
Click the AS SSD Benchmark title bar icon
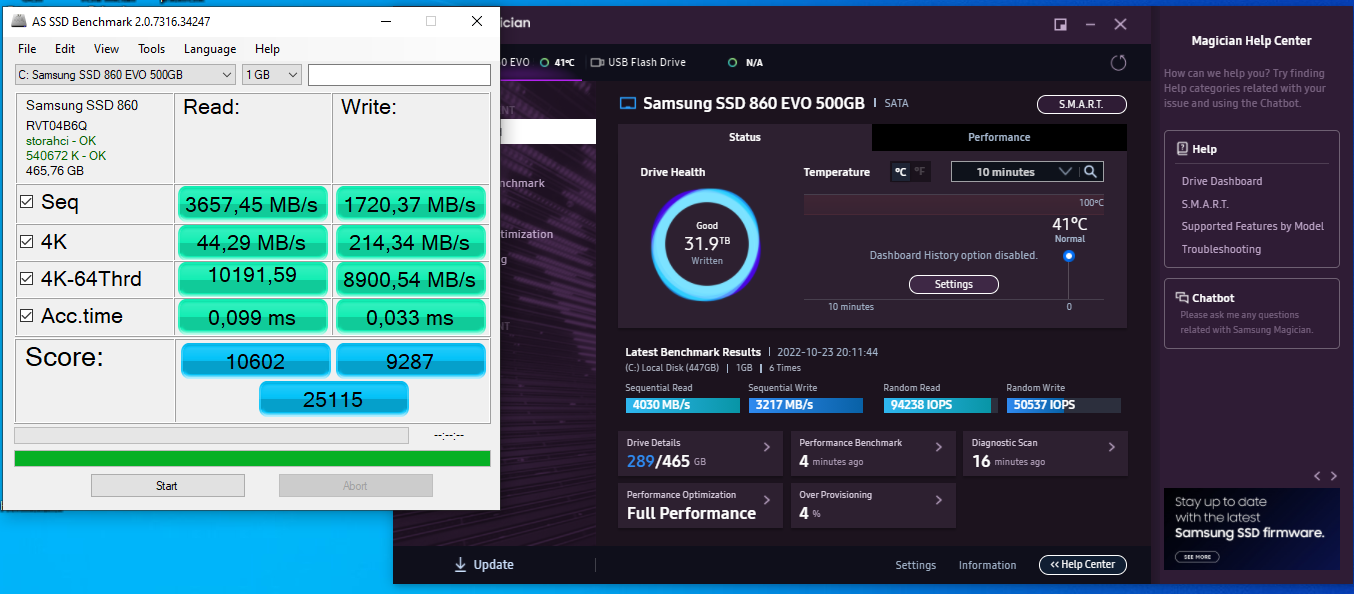point(18,21)
